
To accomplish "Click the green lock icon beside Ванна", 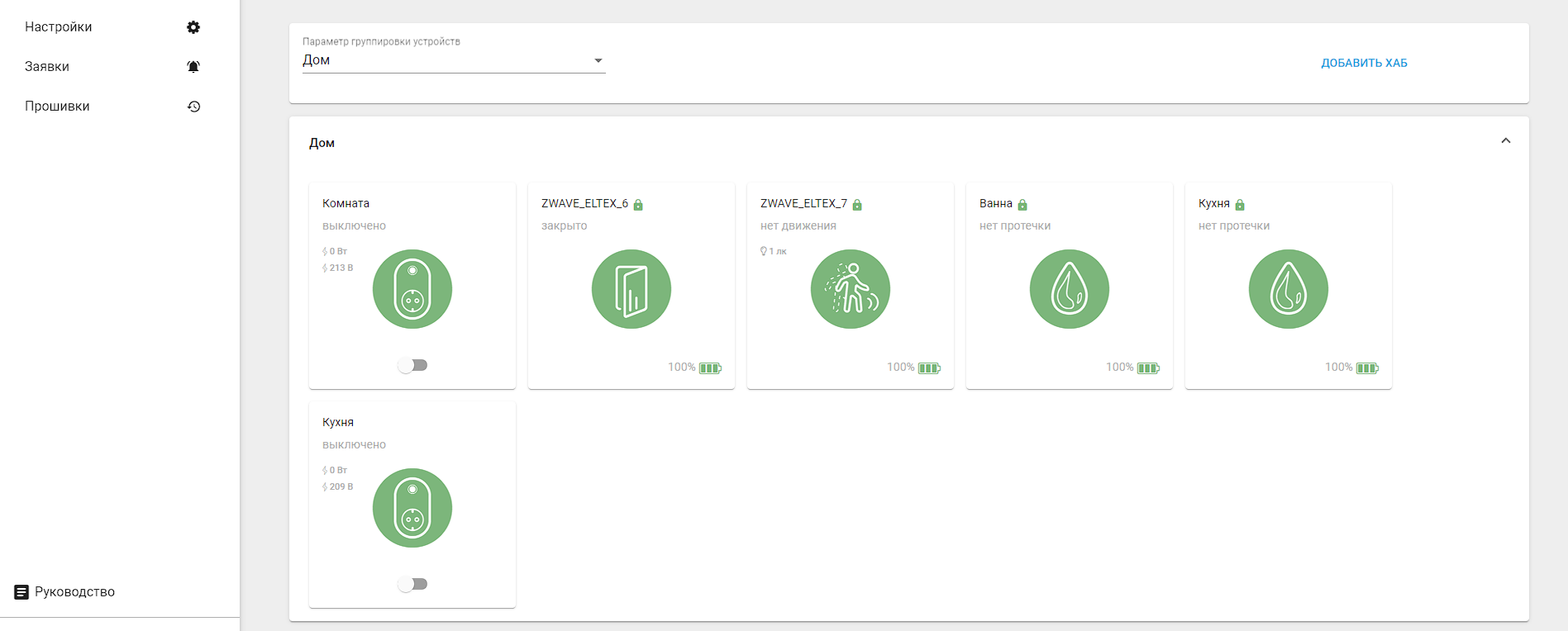I will [1022, 205].
